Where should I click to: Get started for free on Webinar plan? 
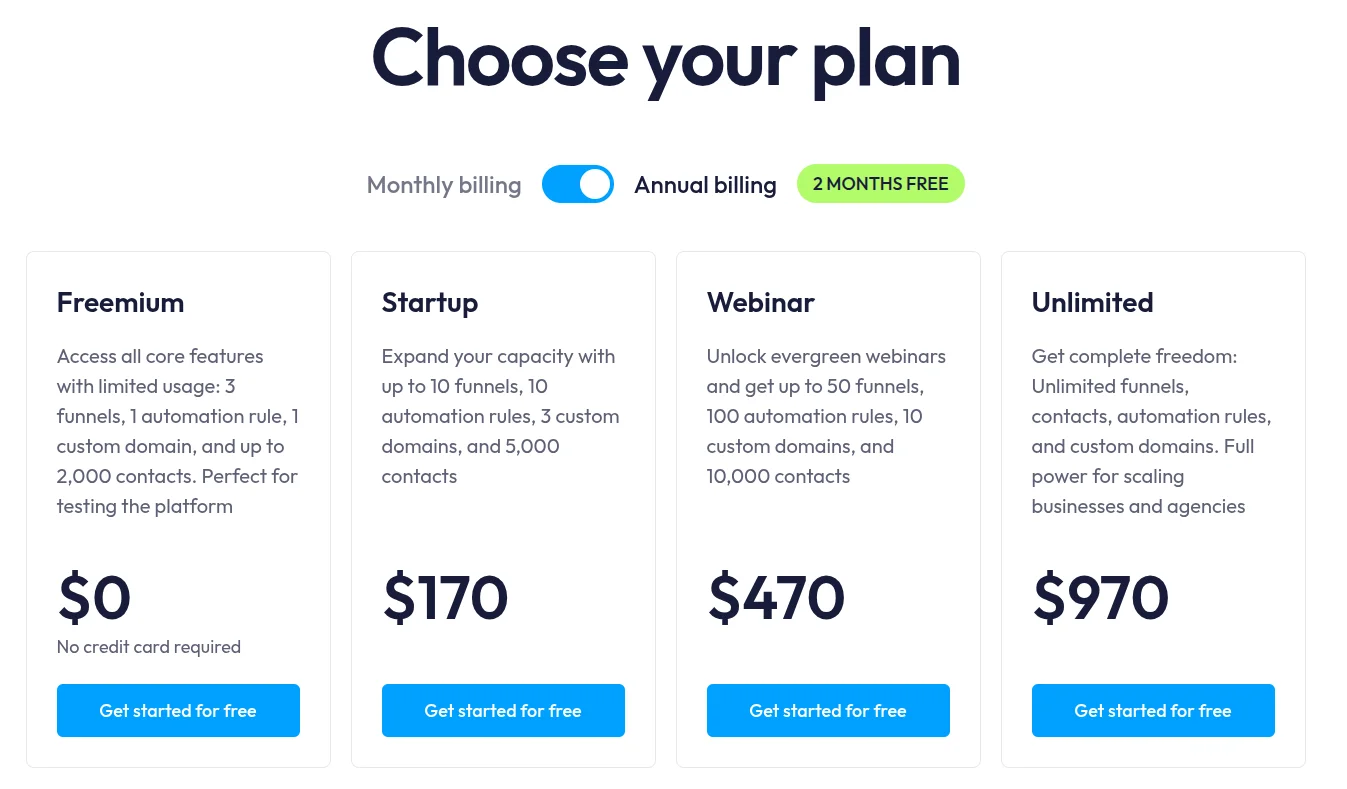pos(828,710)
